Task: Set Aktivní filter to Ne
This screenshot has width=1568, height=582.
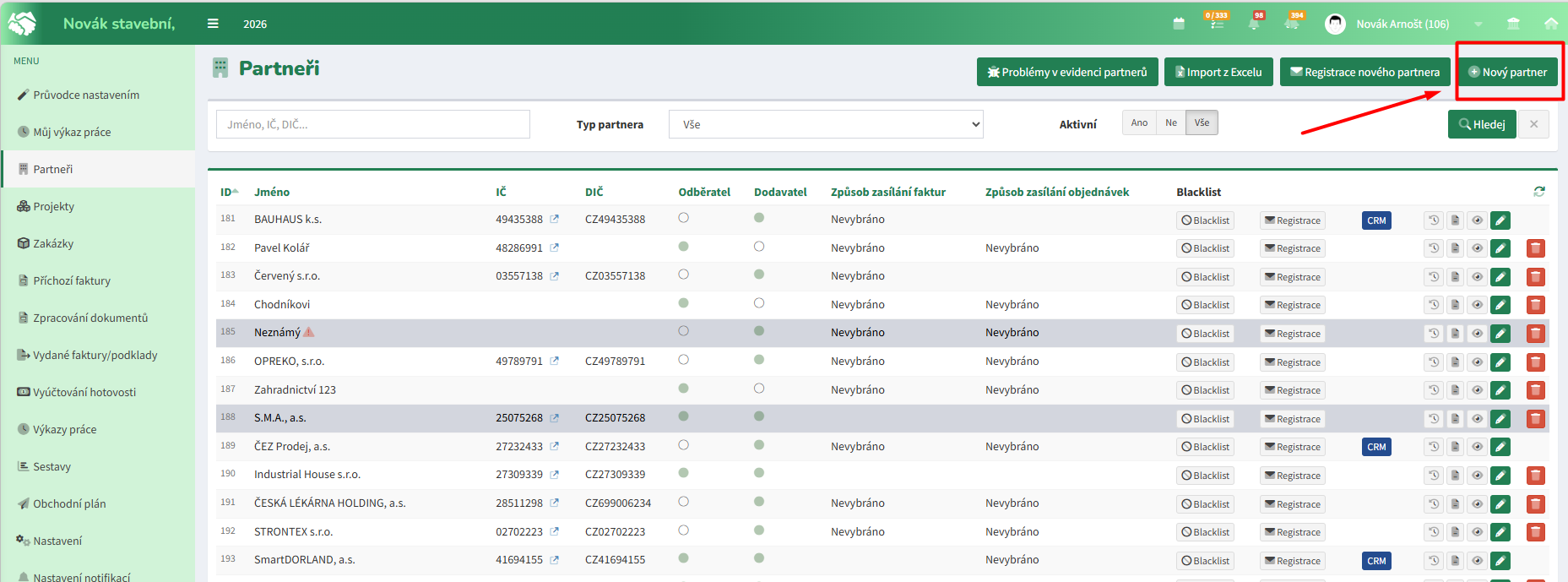Action: (1171, 122)
